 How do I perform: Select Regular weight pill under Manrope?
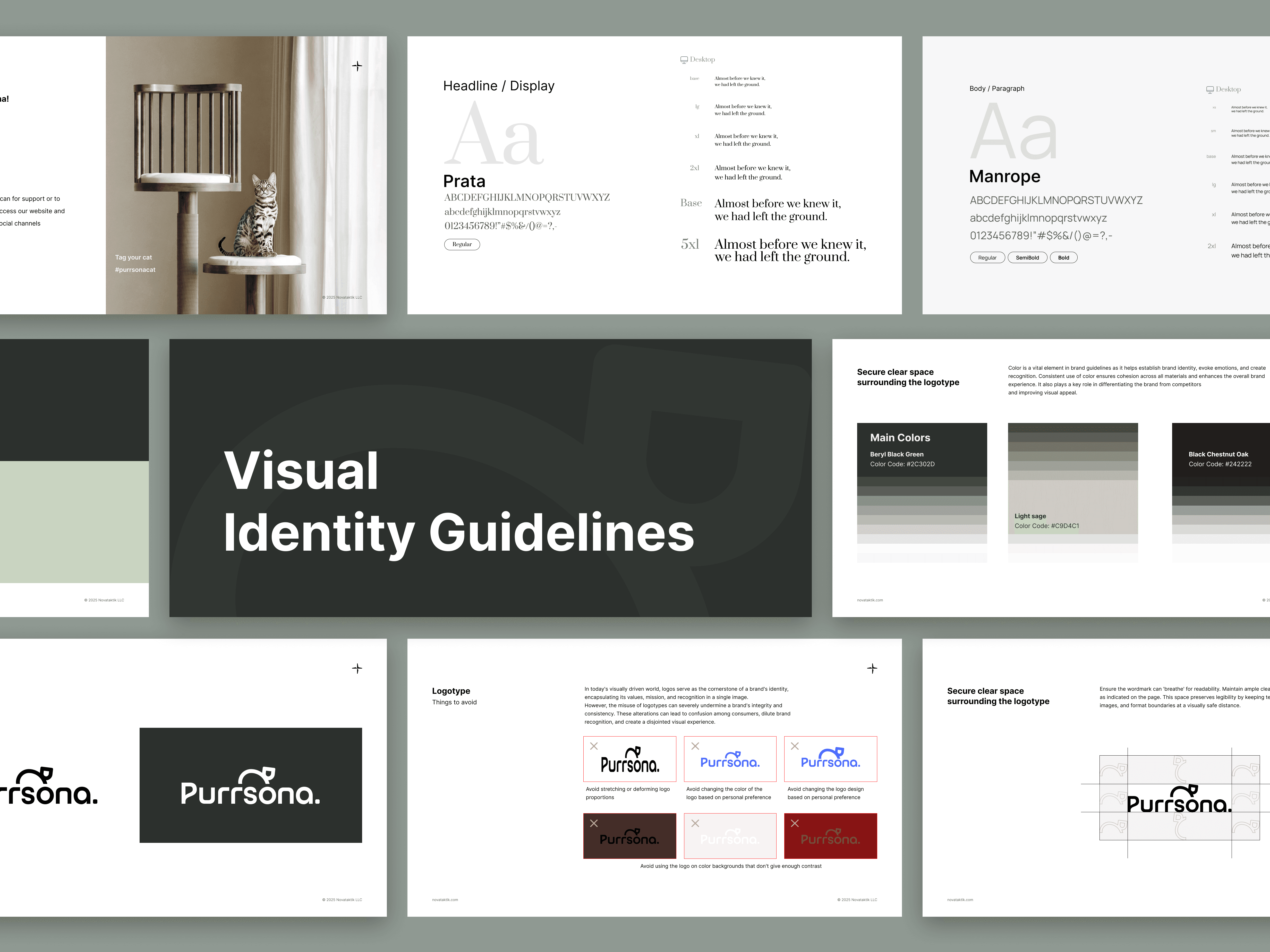pyautogui.click(x=987, y=258)
